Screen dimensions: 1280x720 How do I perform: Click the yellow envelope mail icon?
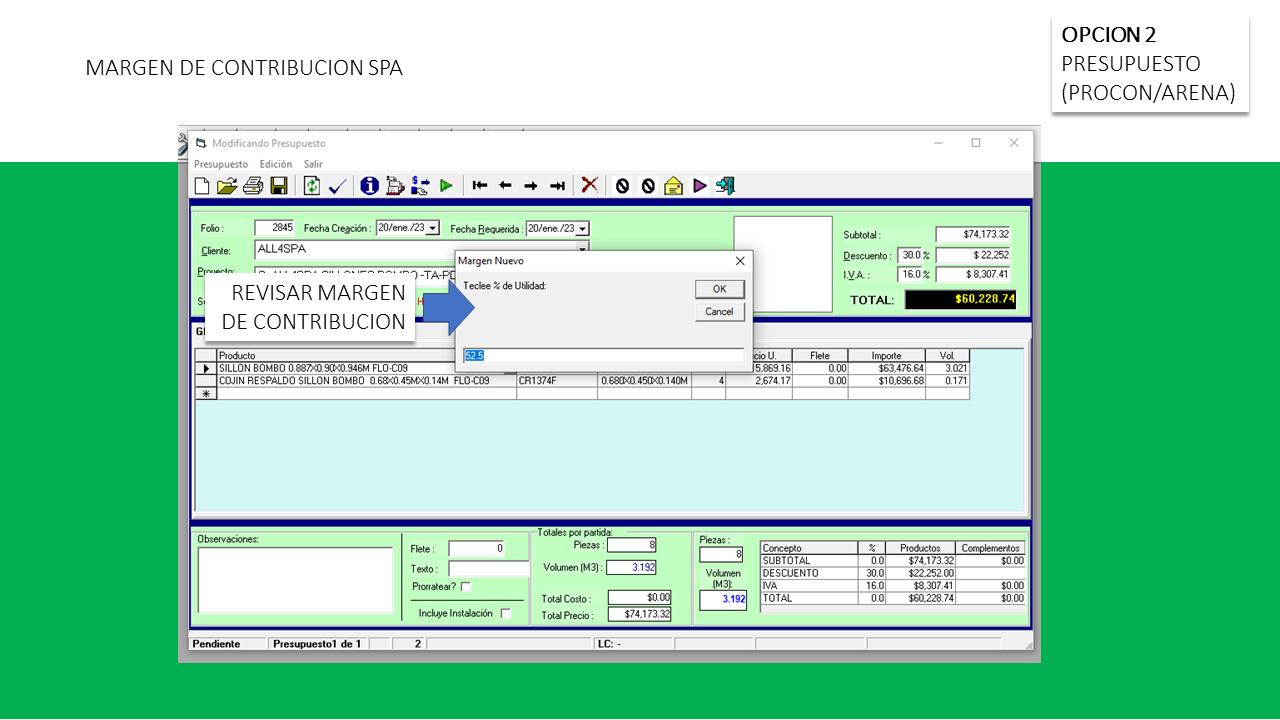(674, 186)
